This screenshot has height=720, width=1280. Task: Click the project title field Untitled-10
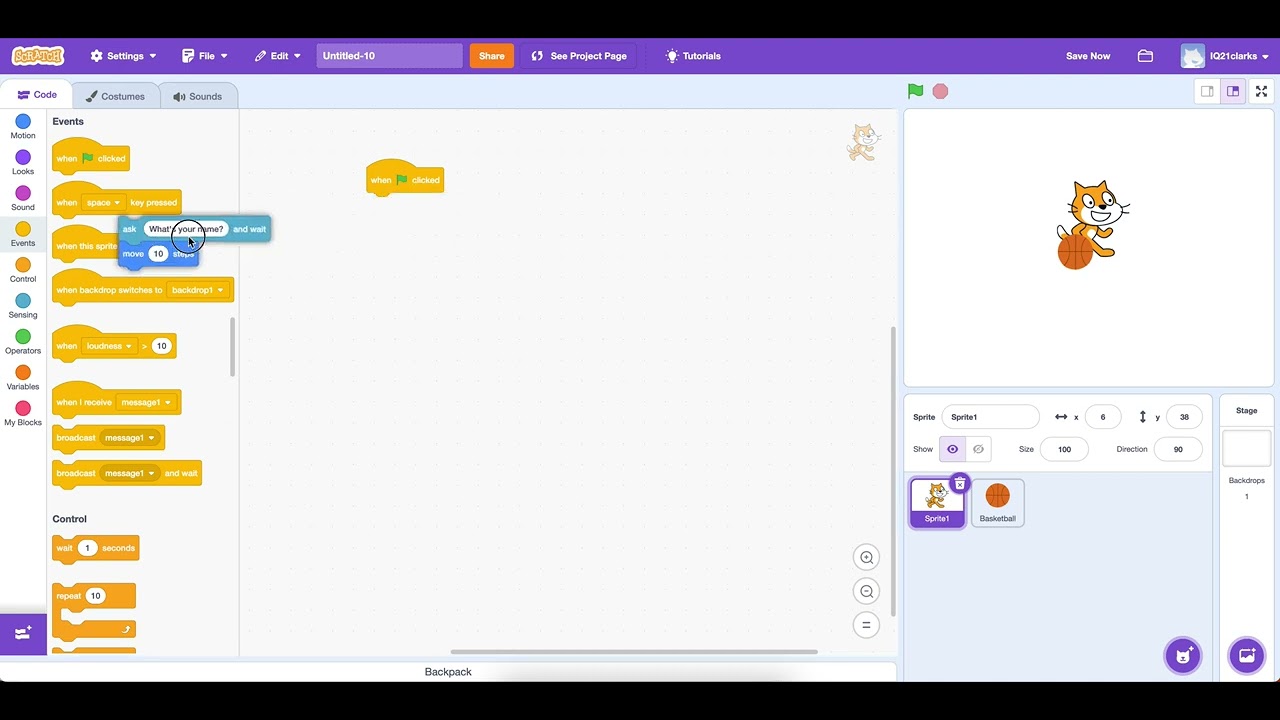tap(390, 56)
